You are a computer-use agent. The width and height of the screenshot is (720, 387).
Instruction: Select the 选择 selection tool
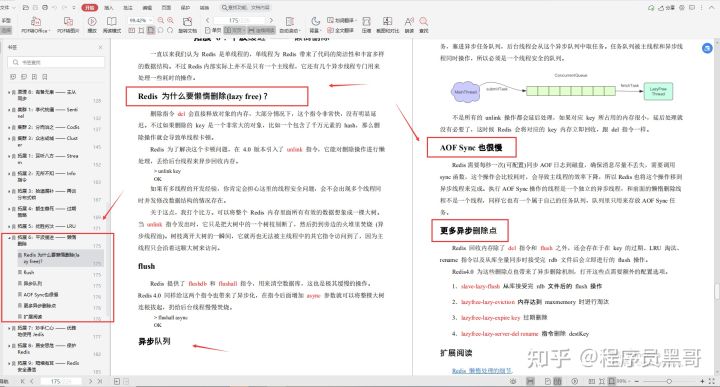[6, 30]
